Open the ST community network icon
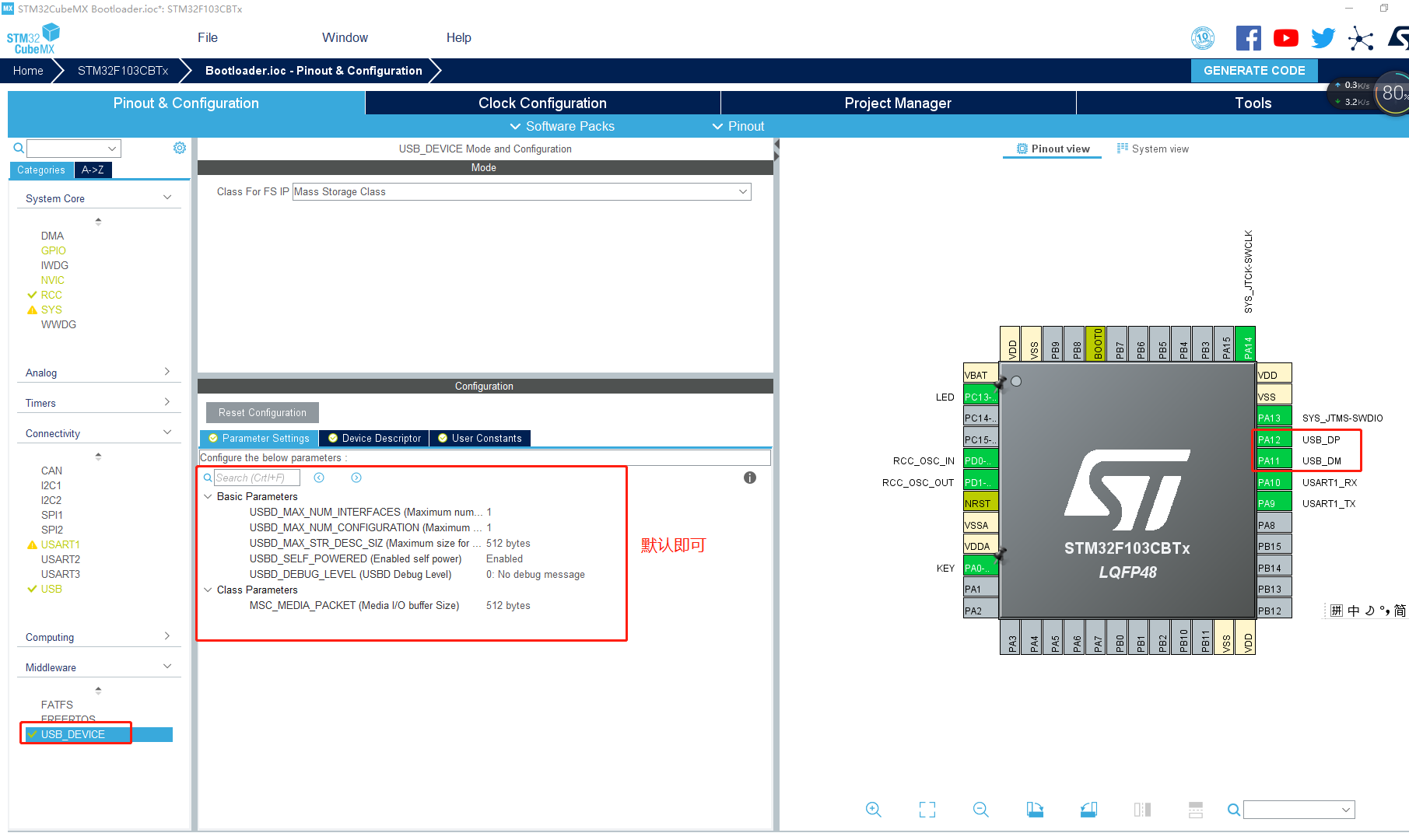Viewport: 1409px width, 840px height. pos(1361,38)
